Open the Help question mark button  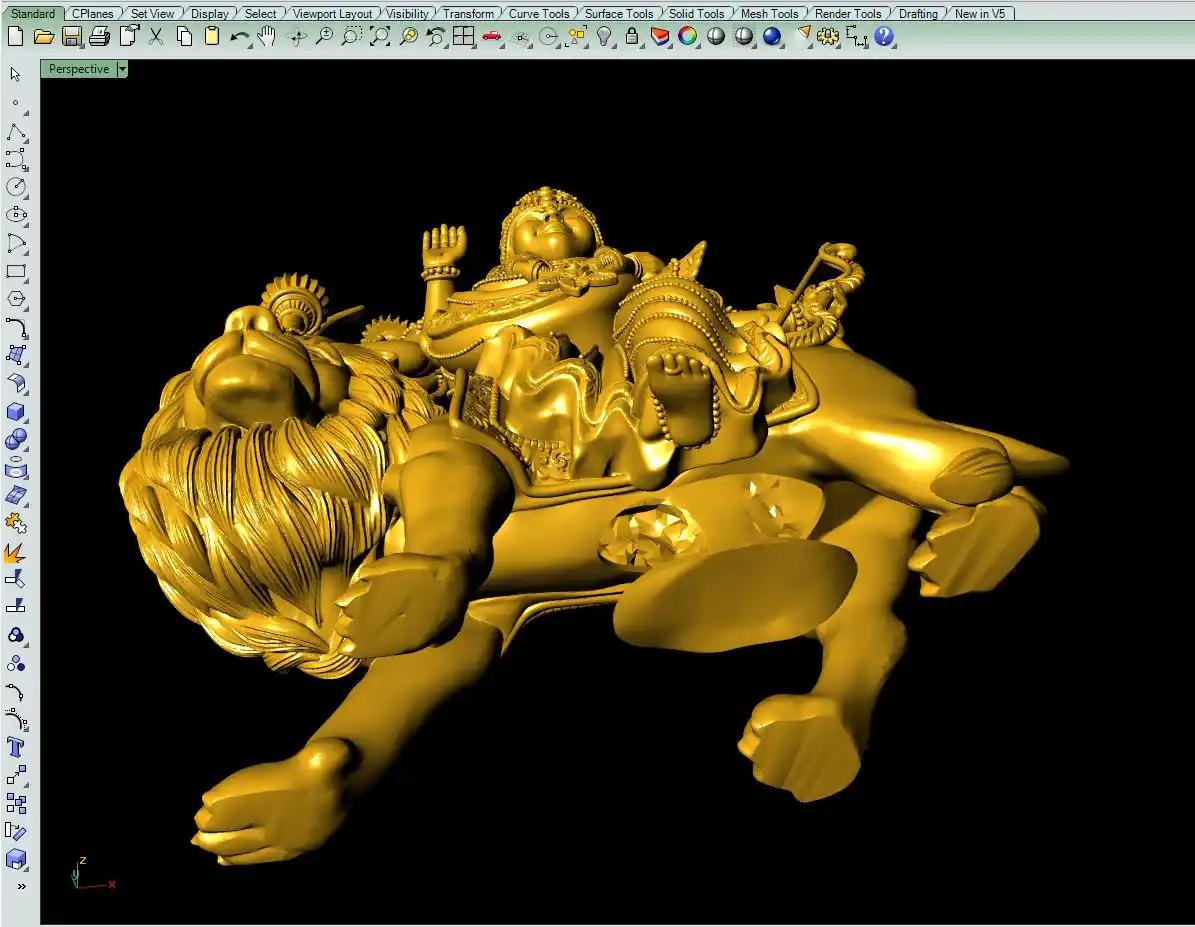(884, 37)
